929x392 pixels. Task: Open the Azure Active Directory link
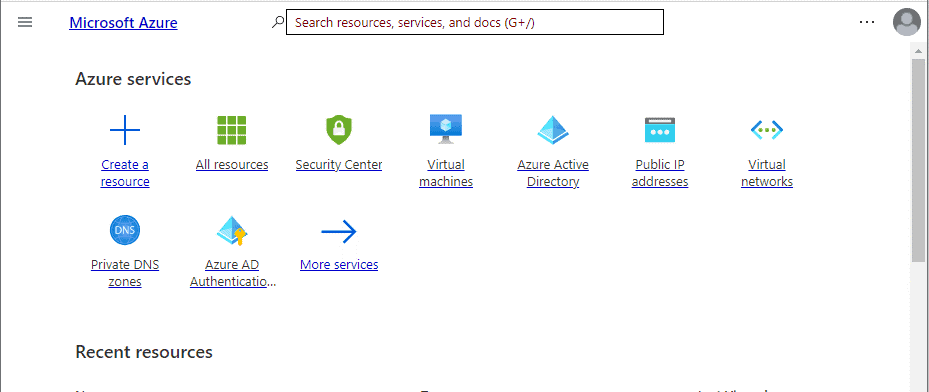point(553,173)
